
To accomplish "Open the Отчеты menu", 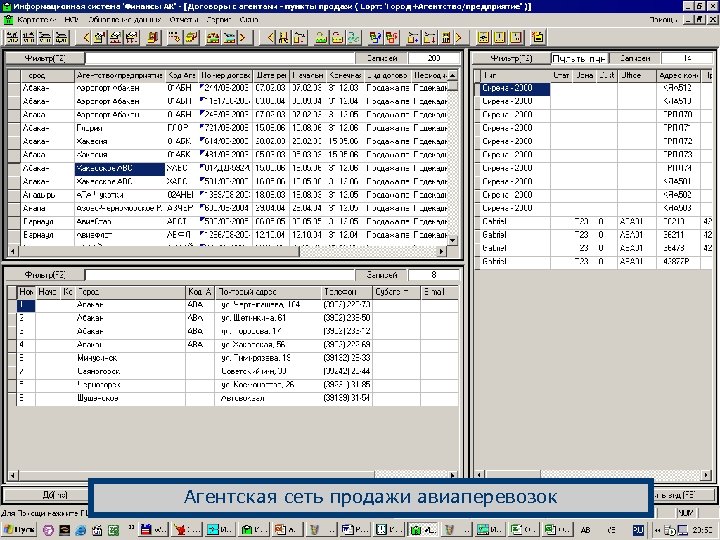I will tap(184, 20).
